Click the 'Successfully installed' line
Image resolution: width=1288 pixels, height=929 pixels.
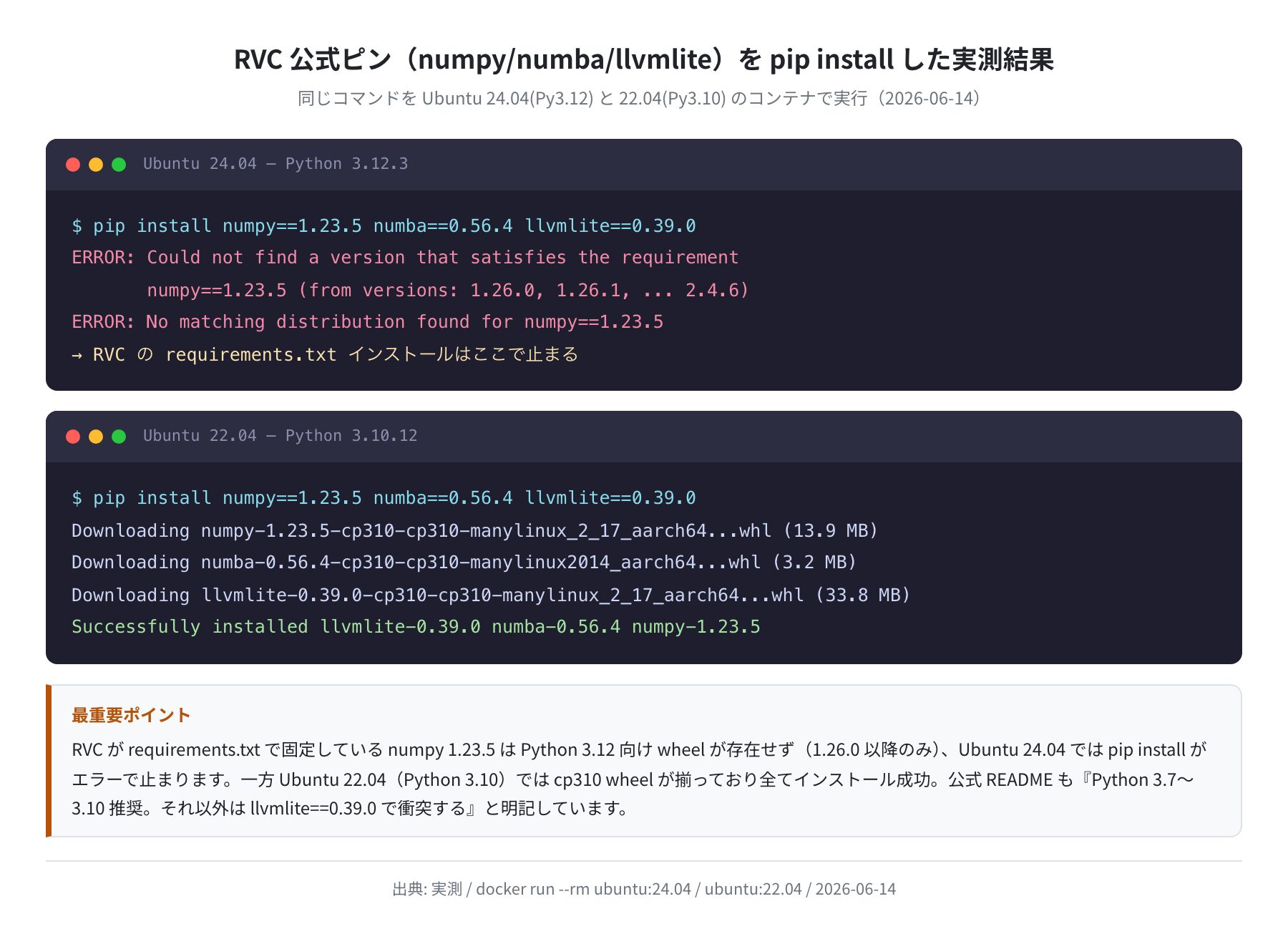tap(416, 627)
